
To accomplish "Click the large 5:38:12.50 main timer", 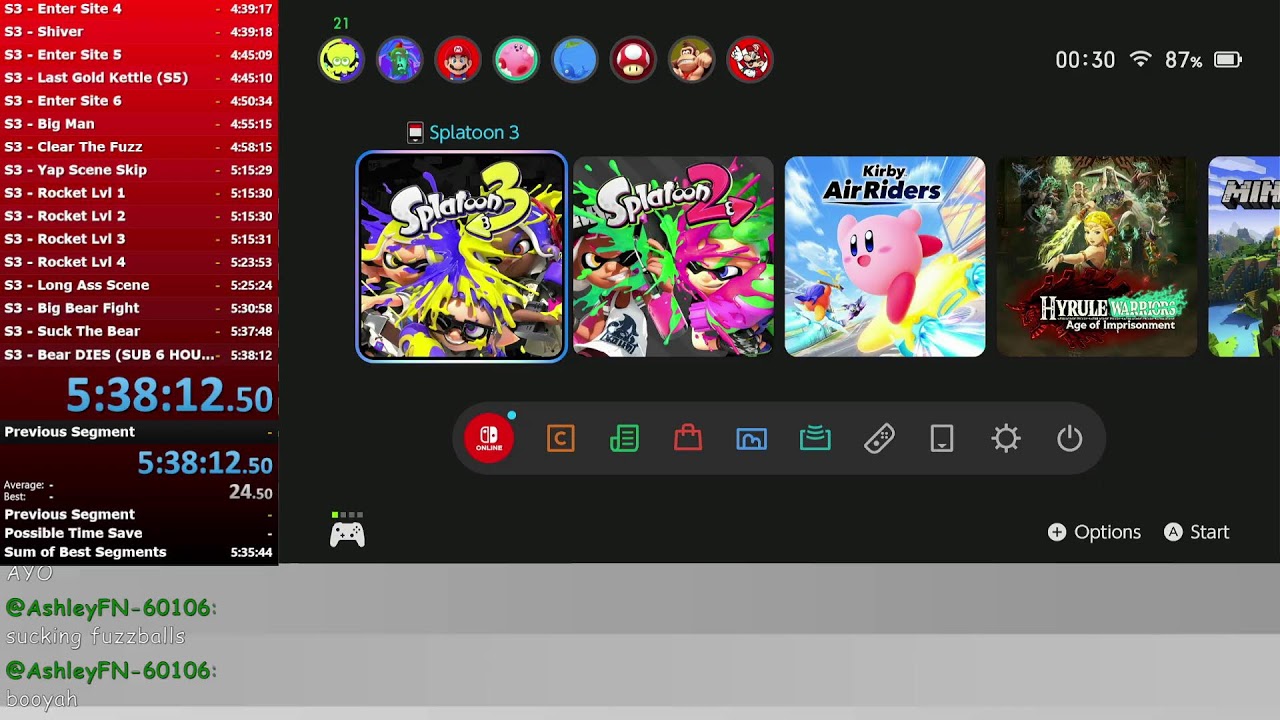I will (169, 396).
